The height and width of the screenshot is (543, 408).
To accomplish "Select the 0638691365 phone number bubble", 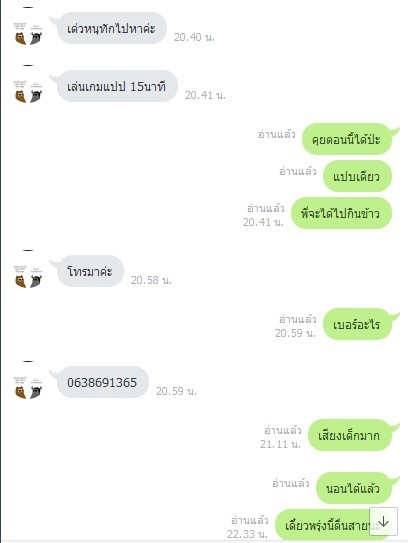I will point(103,382).
